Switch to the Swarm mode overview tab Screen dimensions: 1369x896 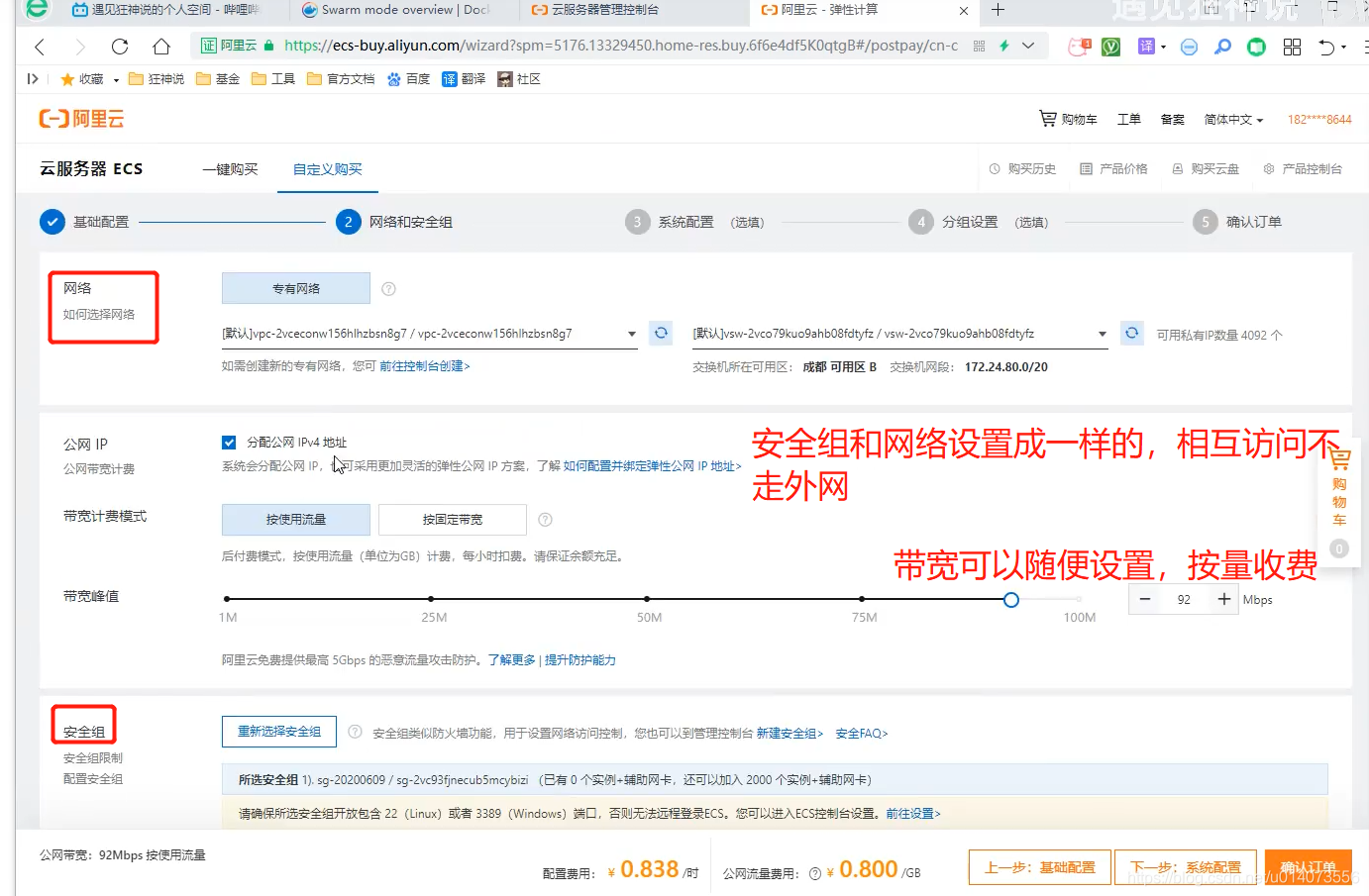tap(396, 10)
